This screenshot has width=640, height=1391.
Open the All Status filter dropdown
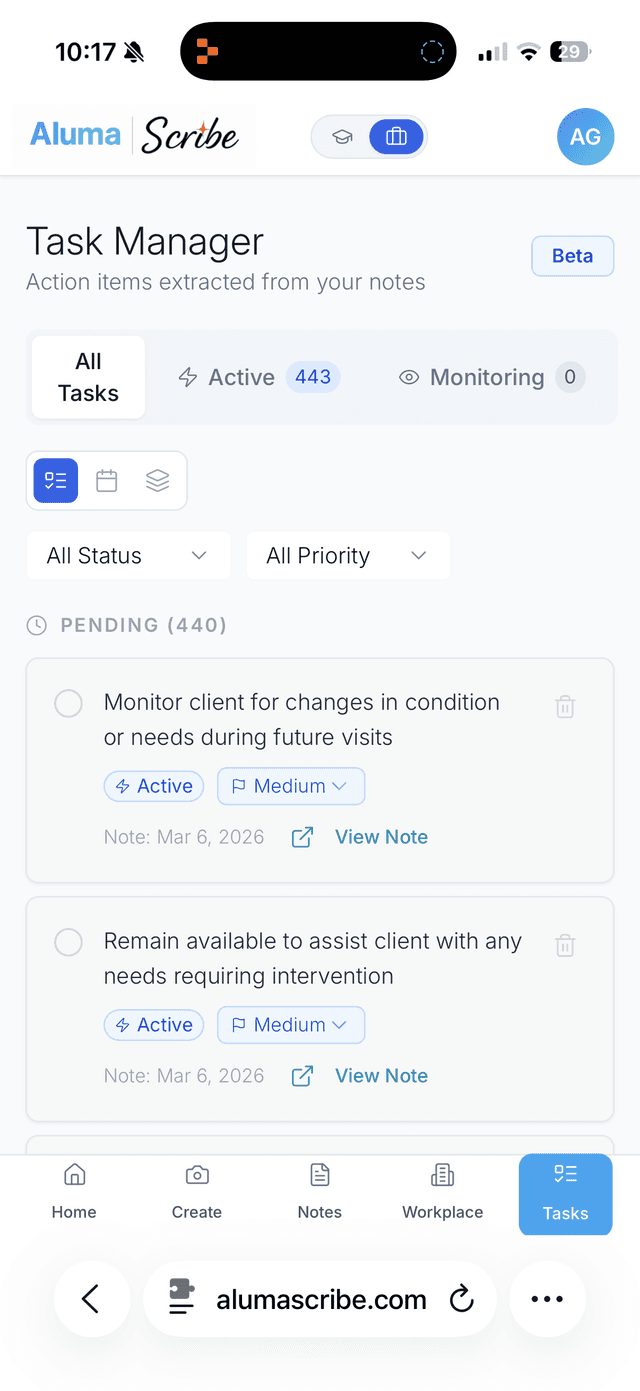(128, 555)
